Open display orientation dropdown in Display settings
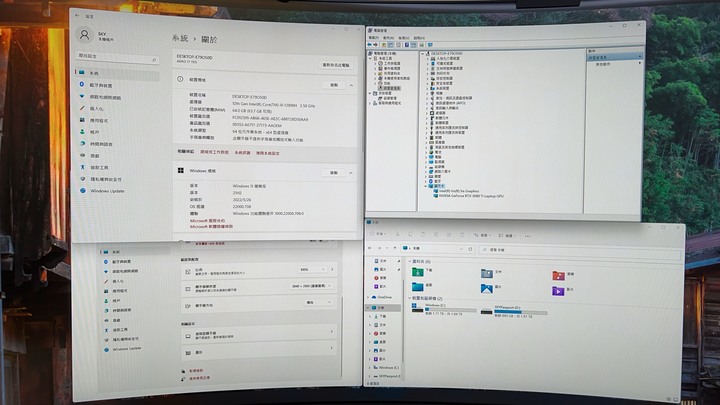The height and width of the screenshot is (405, 720). pyautogui.click(x=318, y=303)
